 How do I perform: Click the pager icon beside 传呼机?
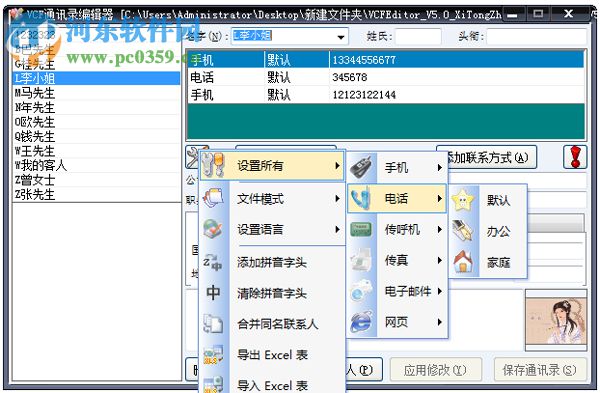pyautogui.click(x=361, y=229)
